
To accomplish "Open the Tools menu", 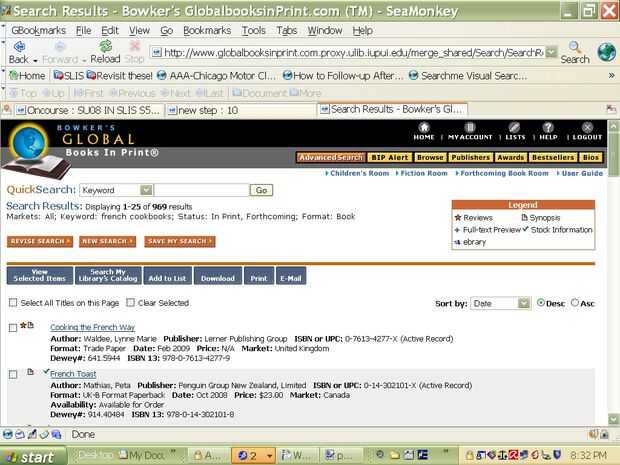I will point(253,30).
